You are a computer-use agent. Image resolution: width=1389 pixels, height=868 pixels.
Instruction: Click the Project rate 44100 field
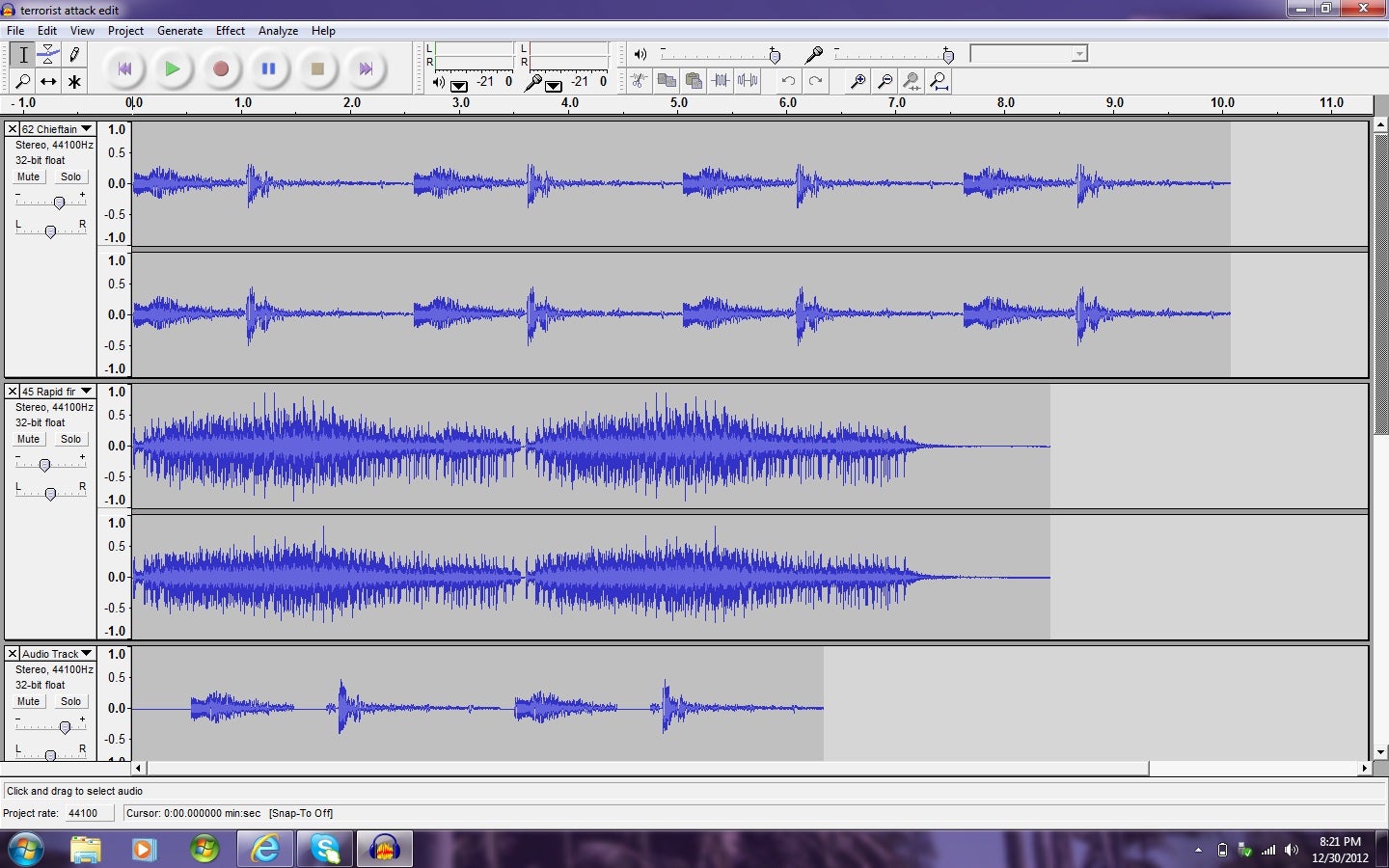pyautogui.click(x=90, y=813)
